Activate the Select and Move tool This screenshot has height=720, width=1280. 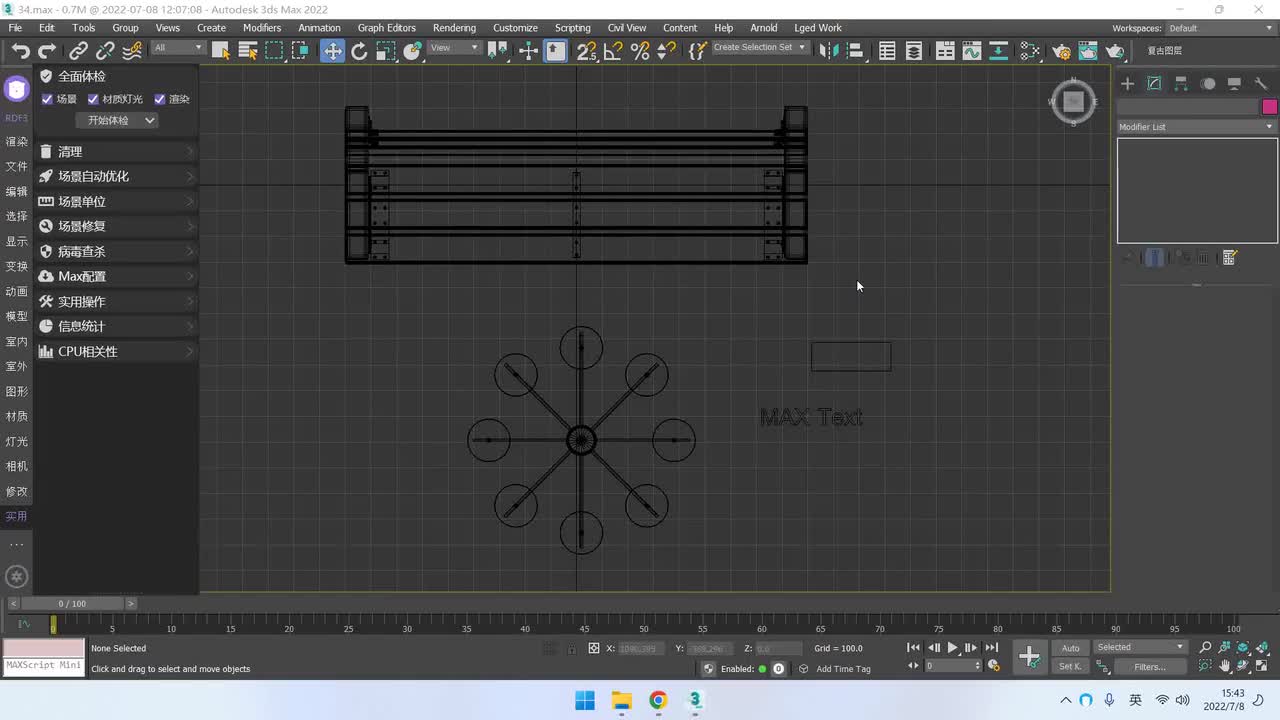332,51
